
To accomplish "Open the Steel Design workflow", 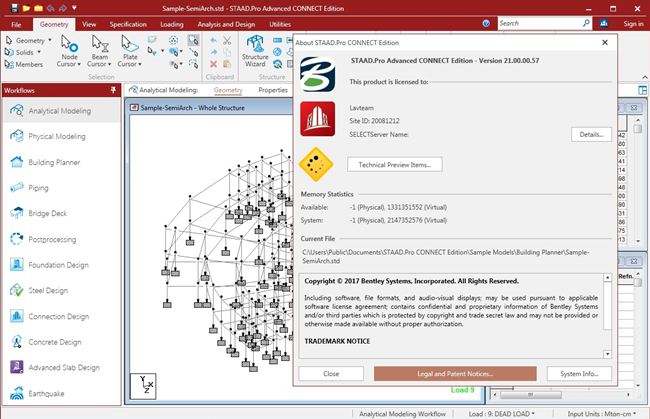I will pyautogui.click(x=61, y=291).
